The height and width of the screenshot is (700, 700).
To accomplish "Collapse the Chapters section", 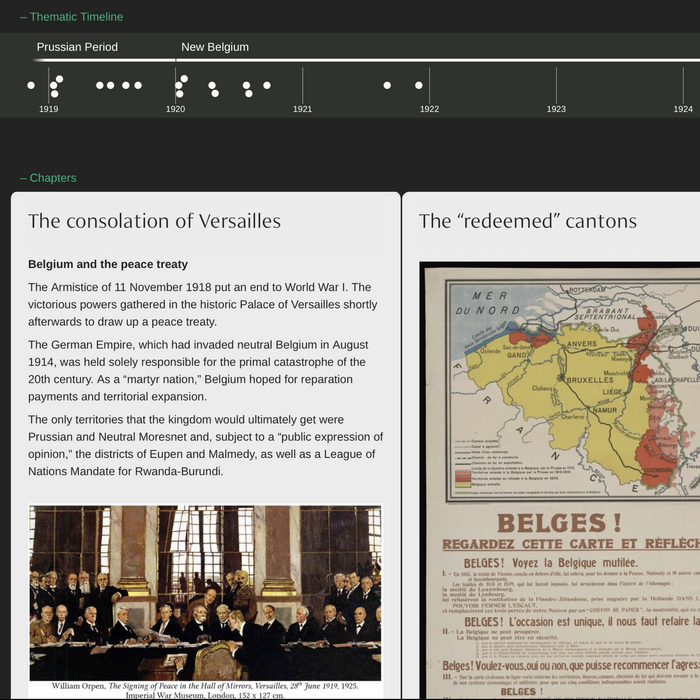I will click(x=48, y=178).
